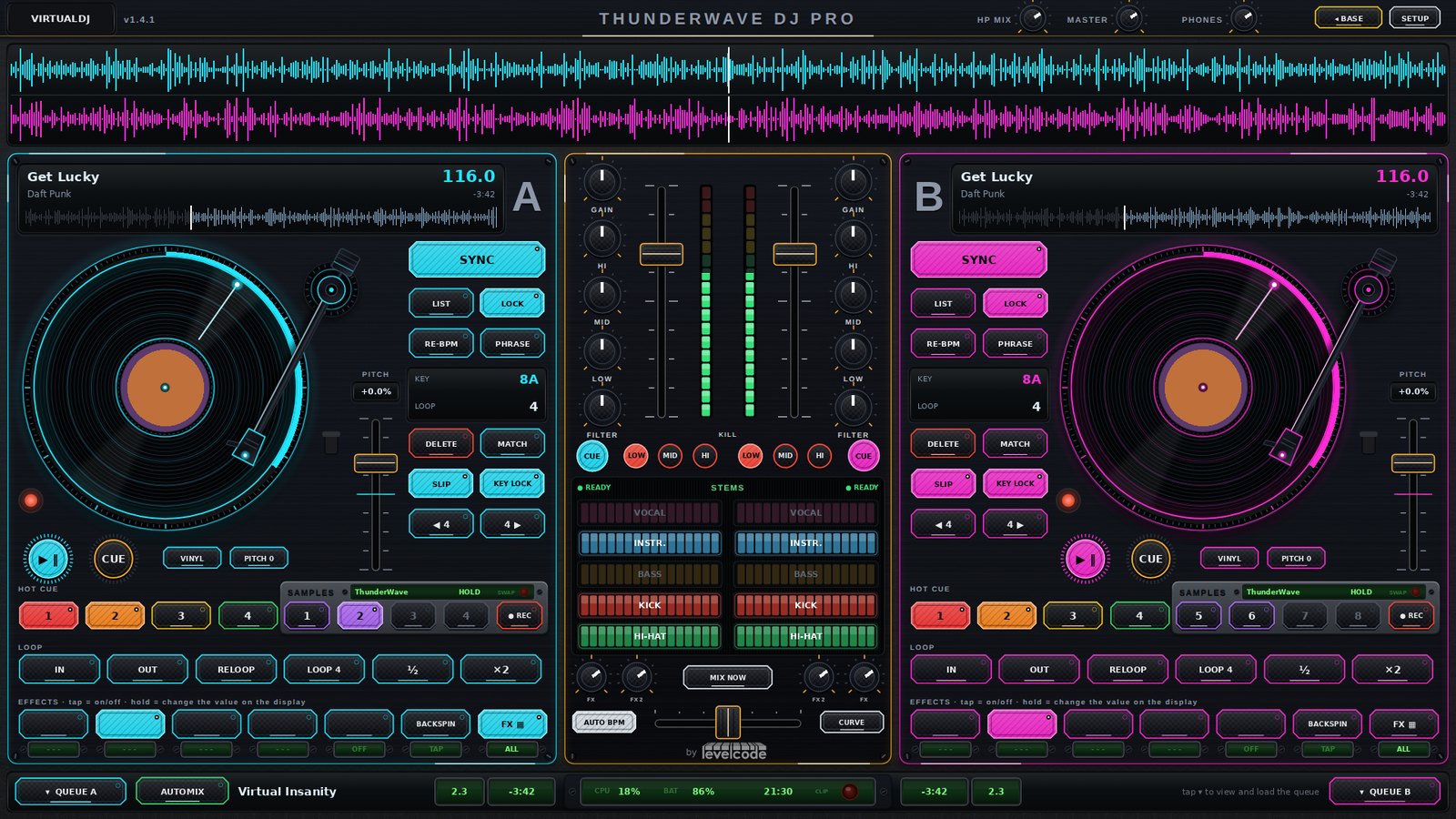1456x819 pixels.
Task: Select the INSTR. stem on left deck
Action: click(650, 543)
